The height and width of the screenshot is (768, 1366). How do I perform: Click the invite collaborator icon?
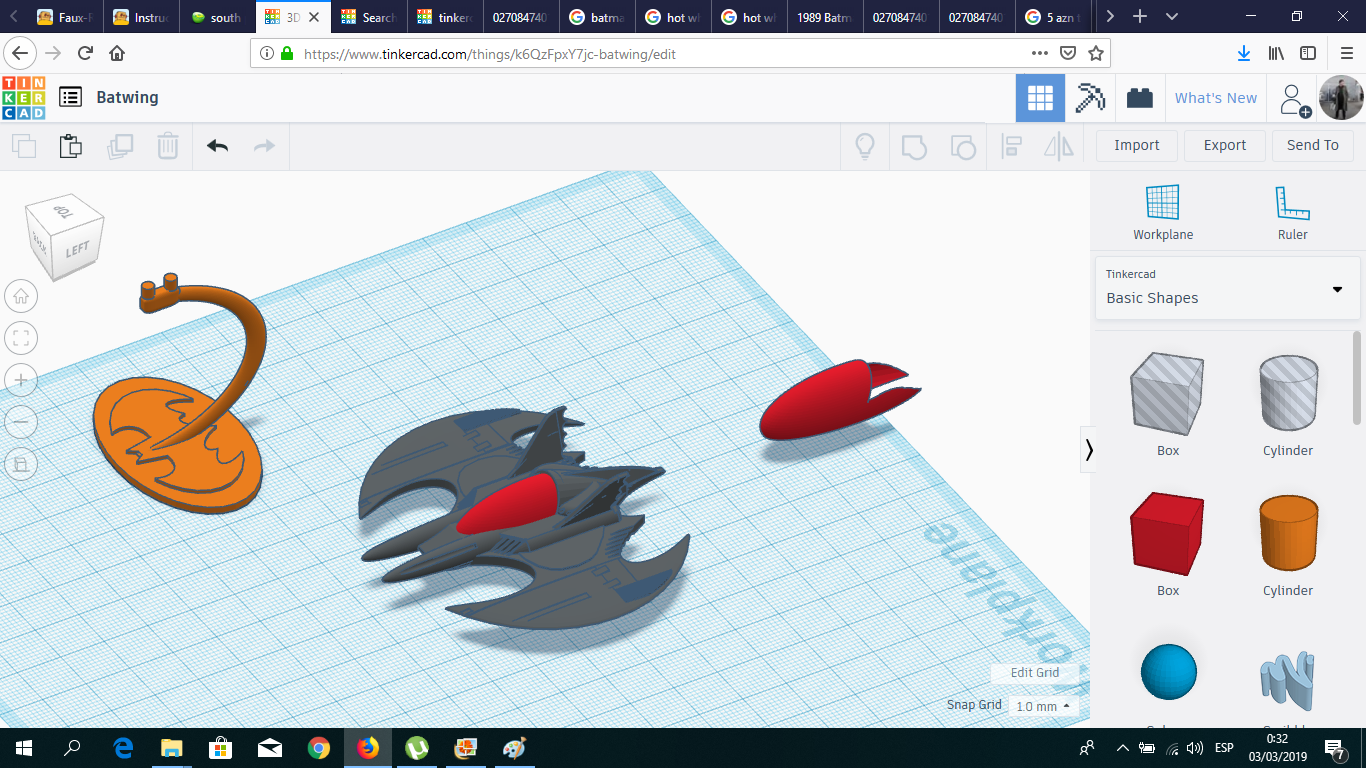click(x=1295, y=99)
